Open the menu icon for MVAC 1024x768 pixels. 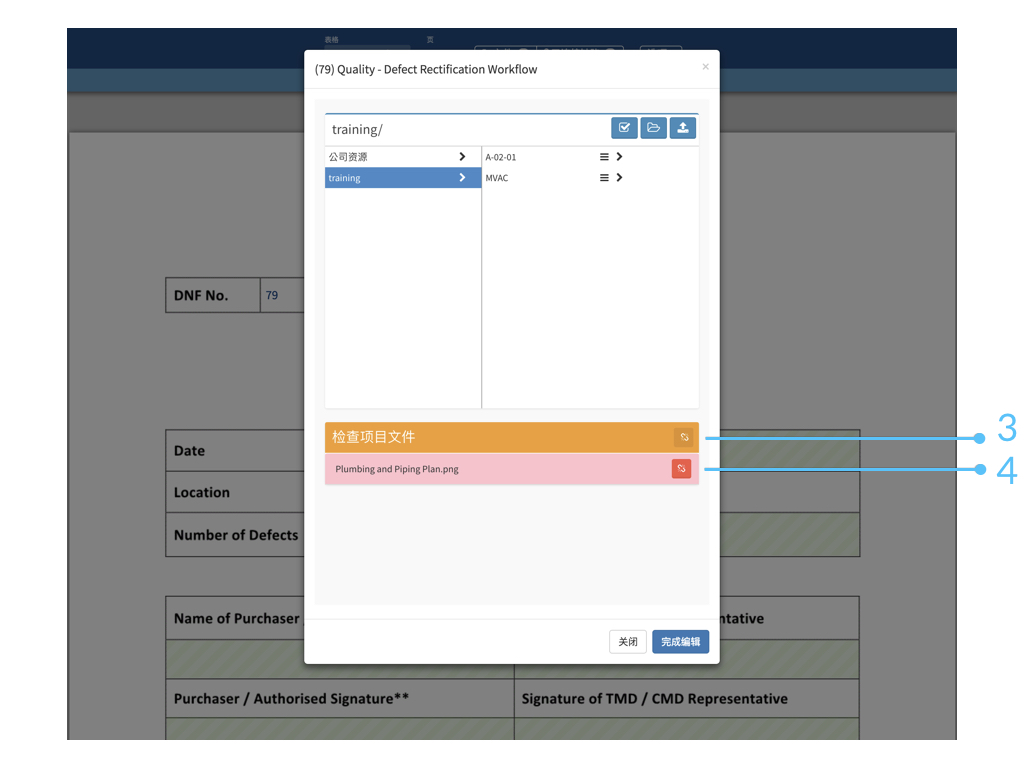point(604,178)
